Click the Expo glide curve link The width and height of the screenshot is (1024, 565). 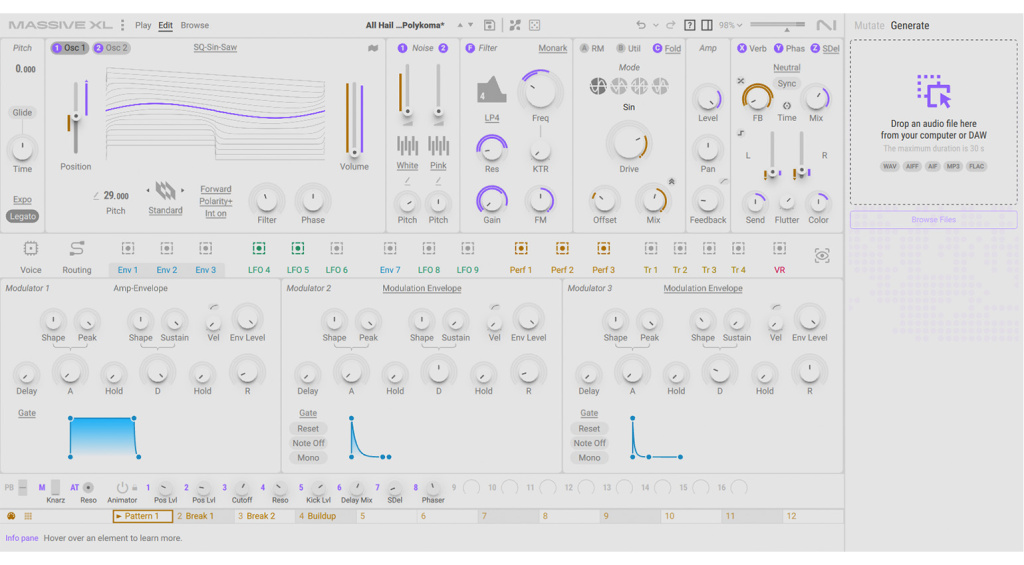pos(22,199)
